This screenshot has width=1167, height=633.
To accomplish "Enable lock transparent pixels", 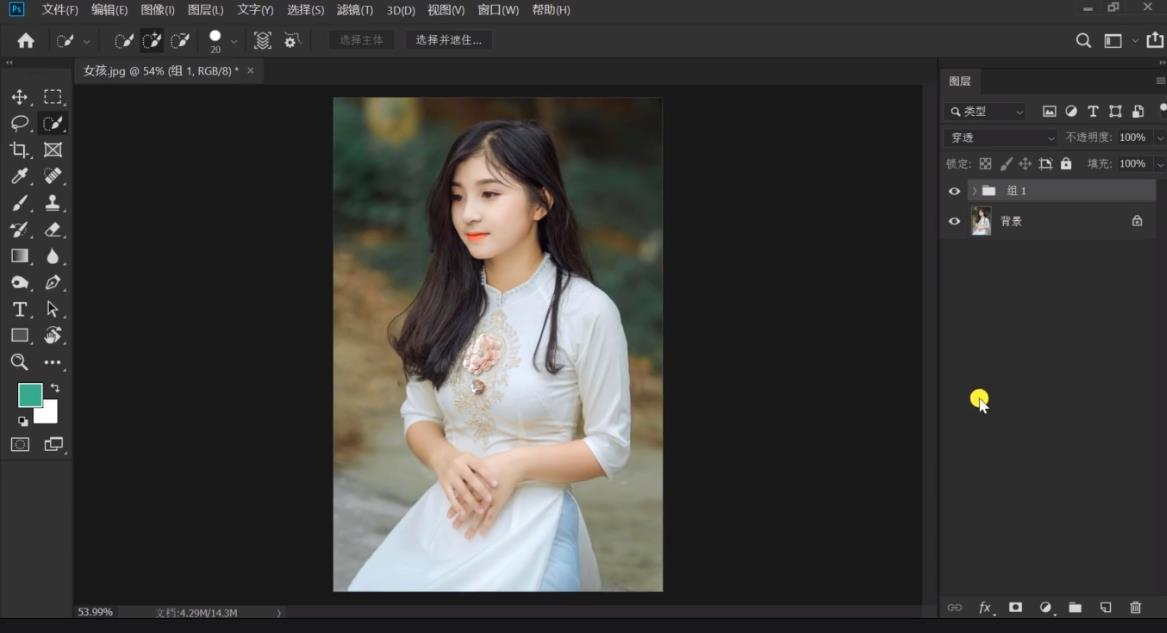I will (985, 164).
